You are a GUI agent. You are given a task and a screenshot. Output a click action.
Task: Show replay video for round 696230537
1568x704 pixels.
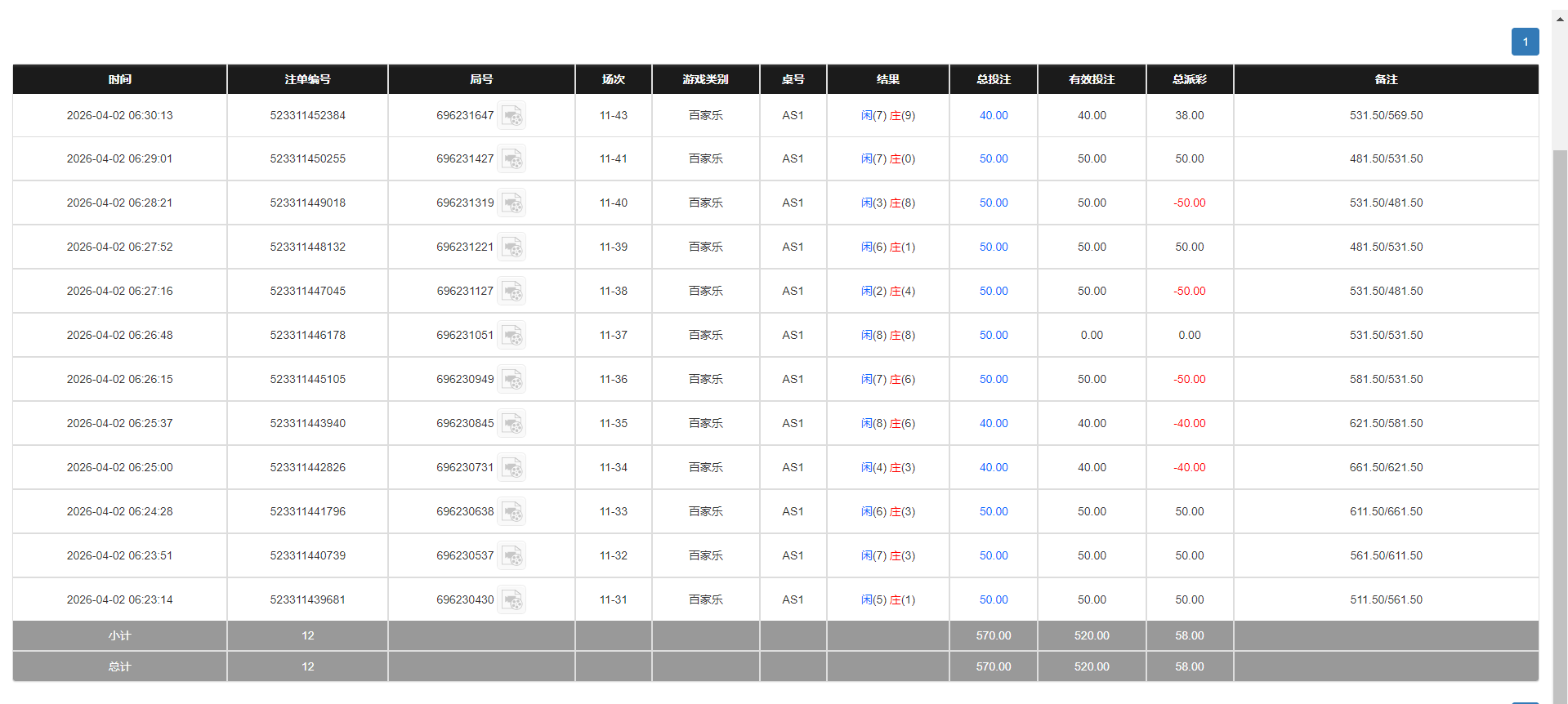pyautogui.click(x=512, y=556)
